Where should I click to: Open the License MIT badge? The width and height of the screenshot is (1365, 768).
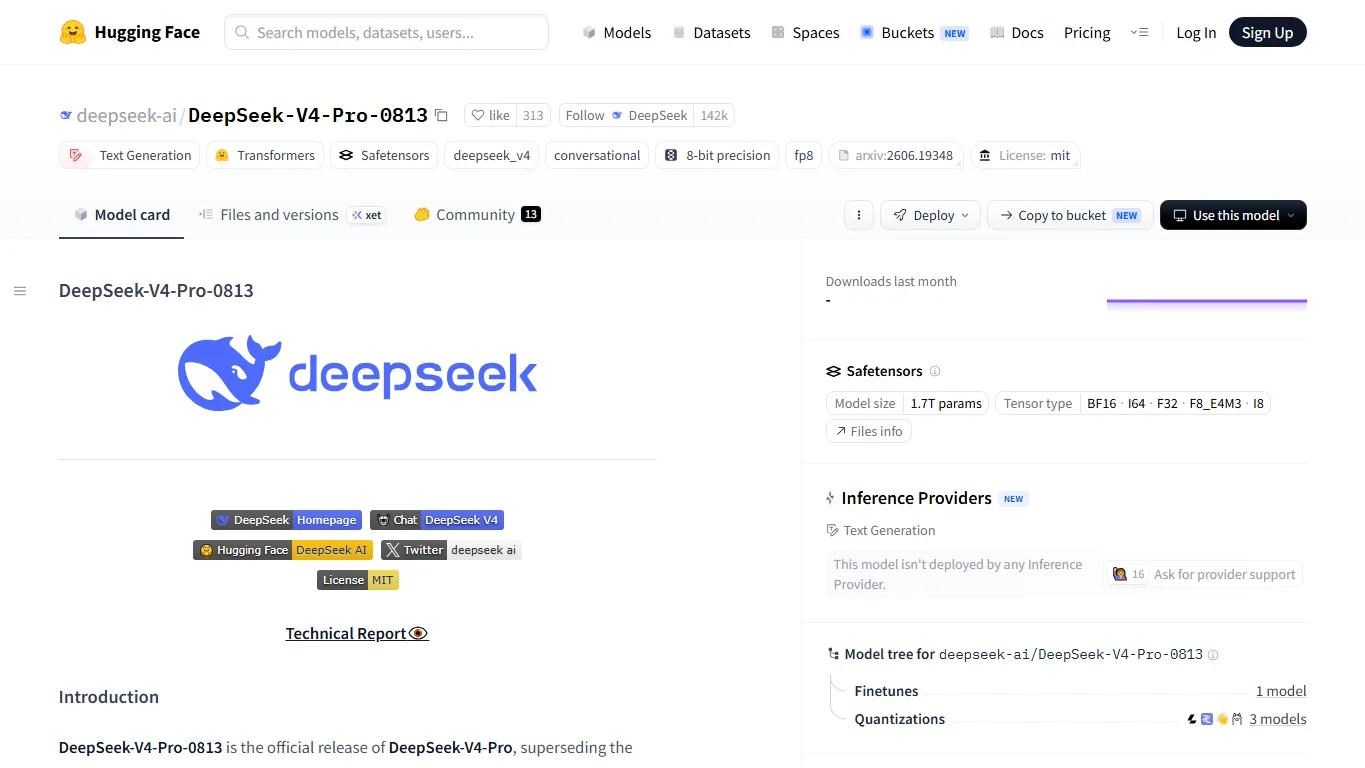tap(358, 580)
